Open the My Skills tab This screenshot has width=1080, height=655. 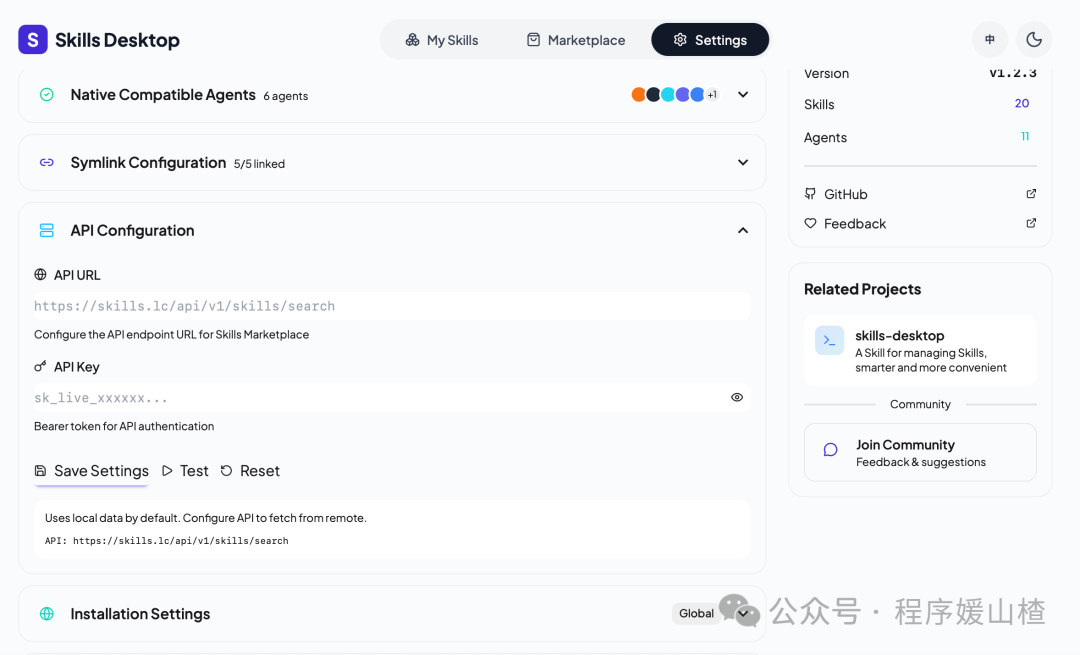coord(441,39)
